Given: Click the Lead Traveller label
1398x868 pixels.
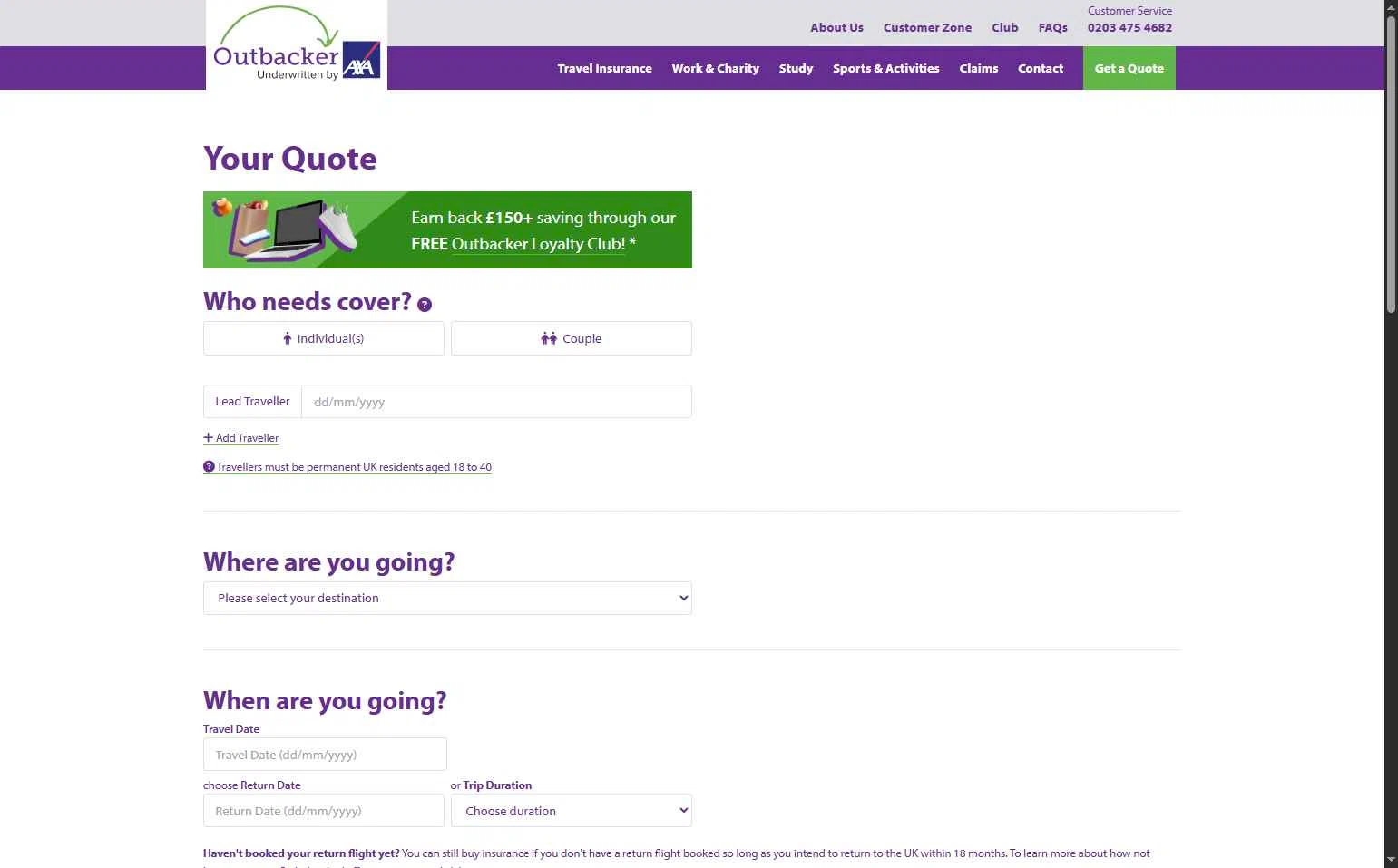Looking at the screenshot, I should click(x=252, y=402).
